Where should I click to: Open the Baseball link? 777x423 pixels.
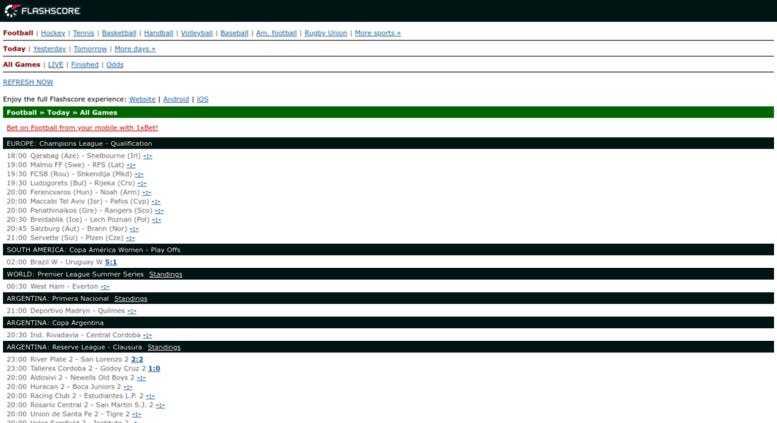coord(234,33)
